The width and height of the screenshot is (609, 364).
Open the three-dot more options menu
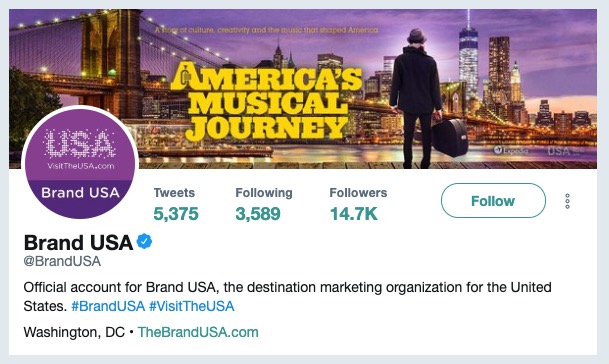coord(567,201)
